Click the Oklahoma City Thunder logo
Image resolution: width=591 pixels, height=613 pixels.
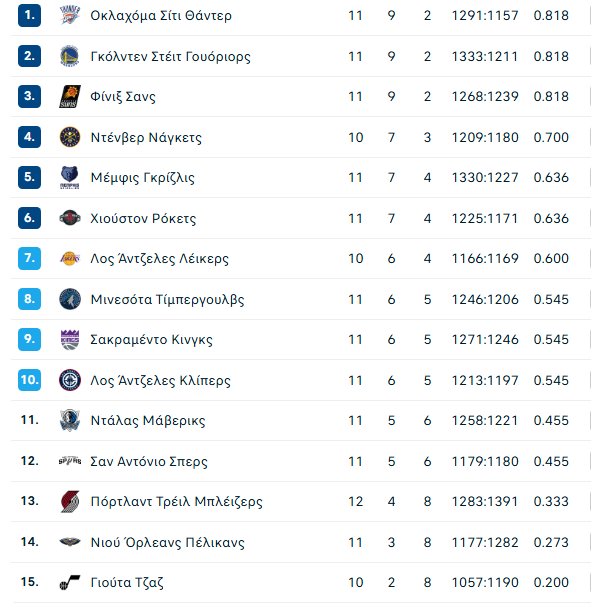70,15
